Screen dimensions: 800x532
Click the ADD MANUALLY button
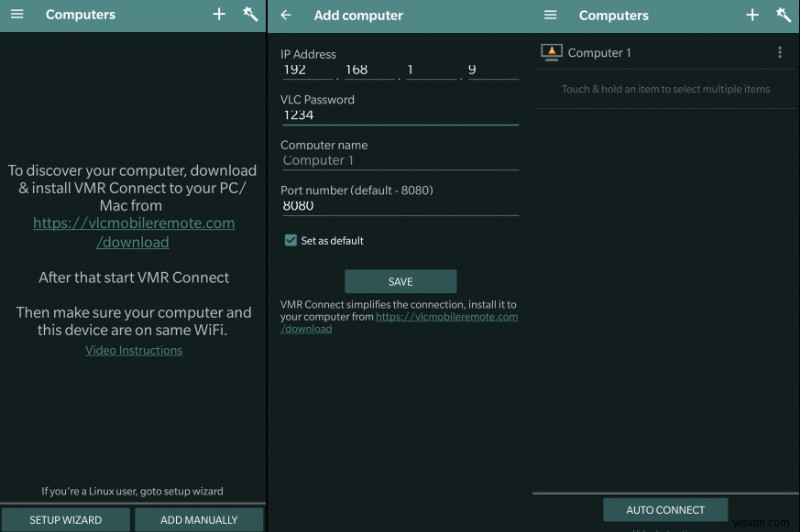tap(199, 520)
